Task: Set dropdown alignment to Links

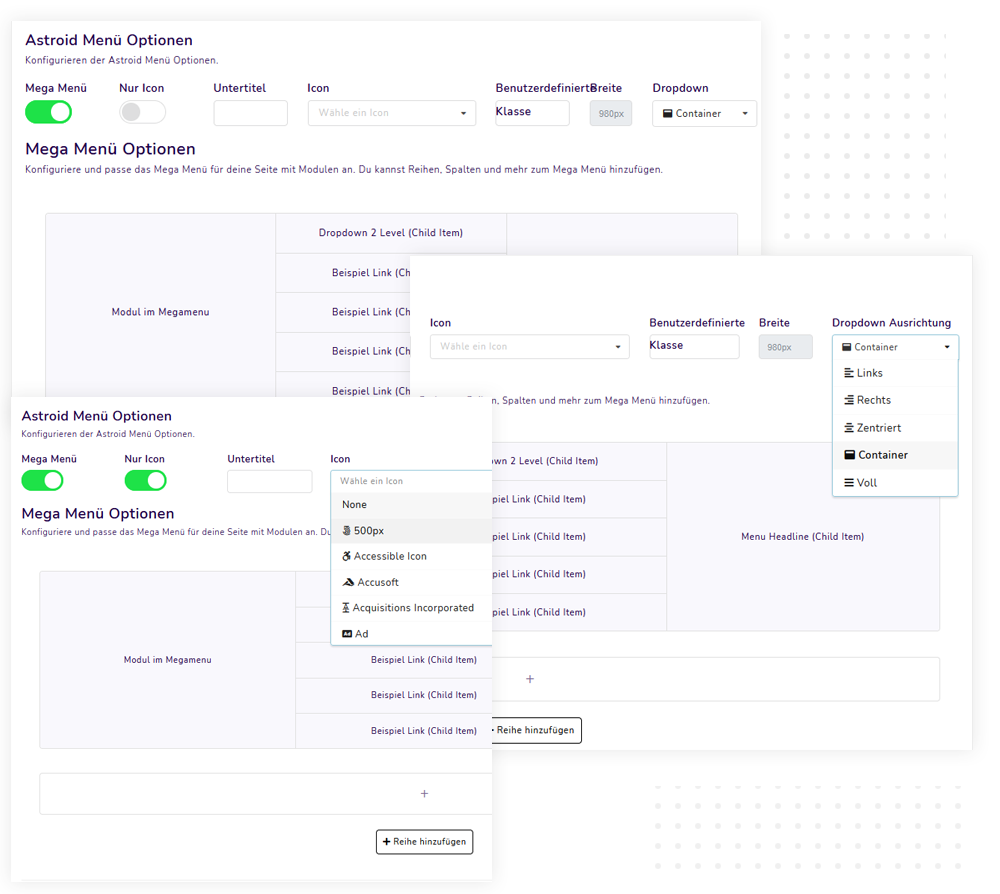Action: pyautogui.click(x=869, y=373)
